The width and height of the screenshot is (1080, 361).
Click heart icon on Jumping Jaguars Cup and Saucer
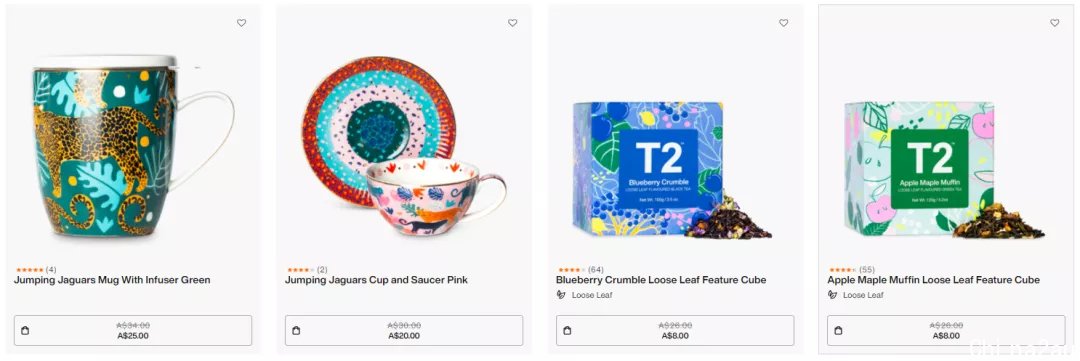click(x=512, y=23)
